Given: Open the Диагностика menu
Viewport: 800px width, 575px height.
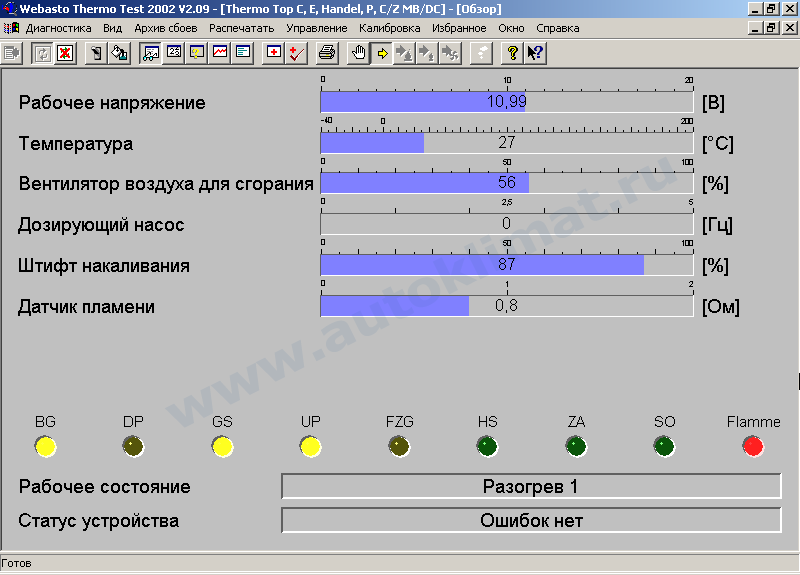Looking at the screenshot, I should 58,29.
